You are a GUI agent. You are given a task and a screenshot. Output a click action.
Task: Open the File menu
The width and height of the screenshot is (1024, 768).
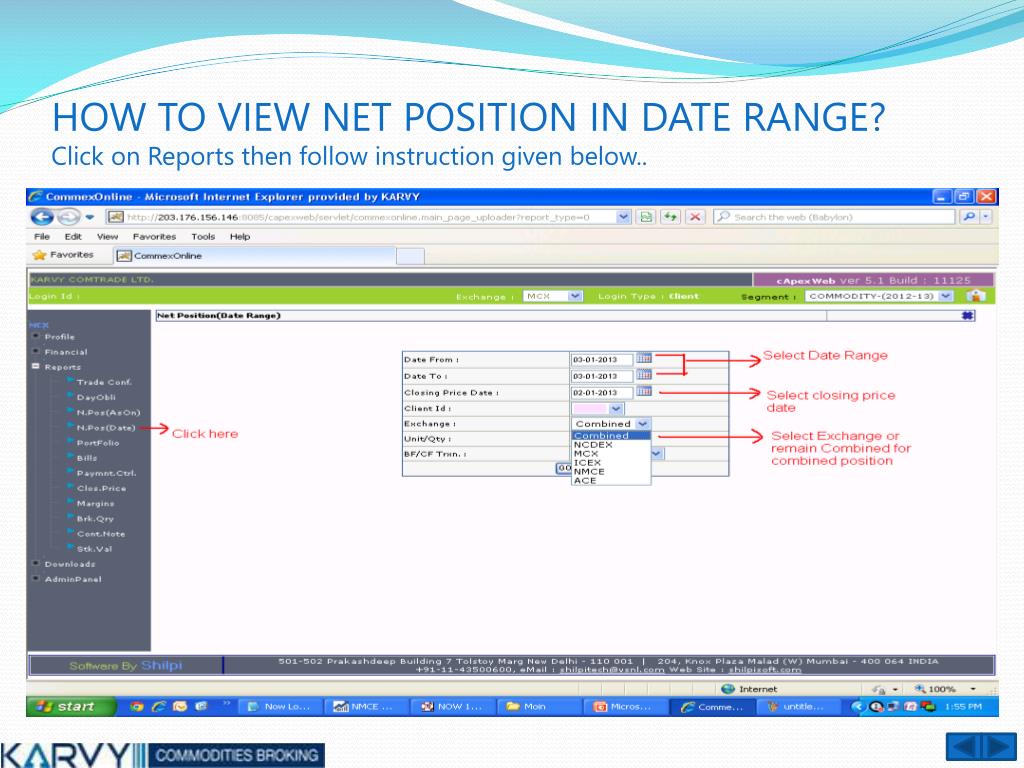coord(42,236)
